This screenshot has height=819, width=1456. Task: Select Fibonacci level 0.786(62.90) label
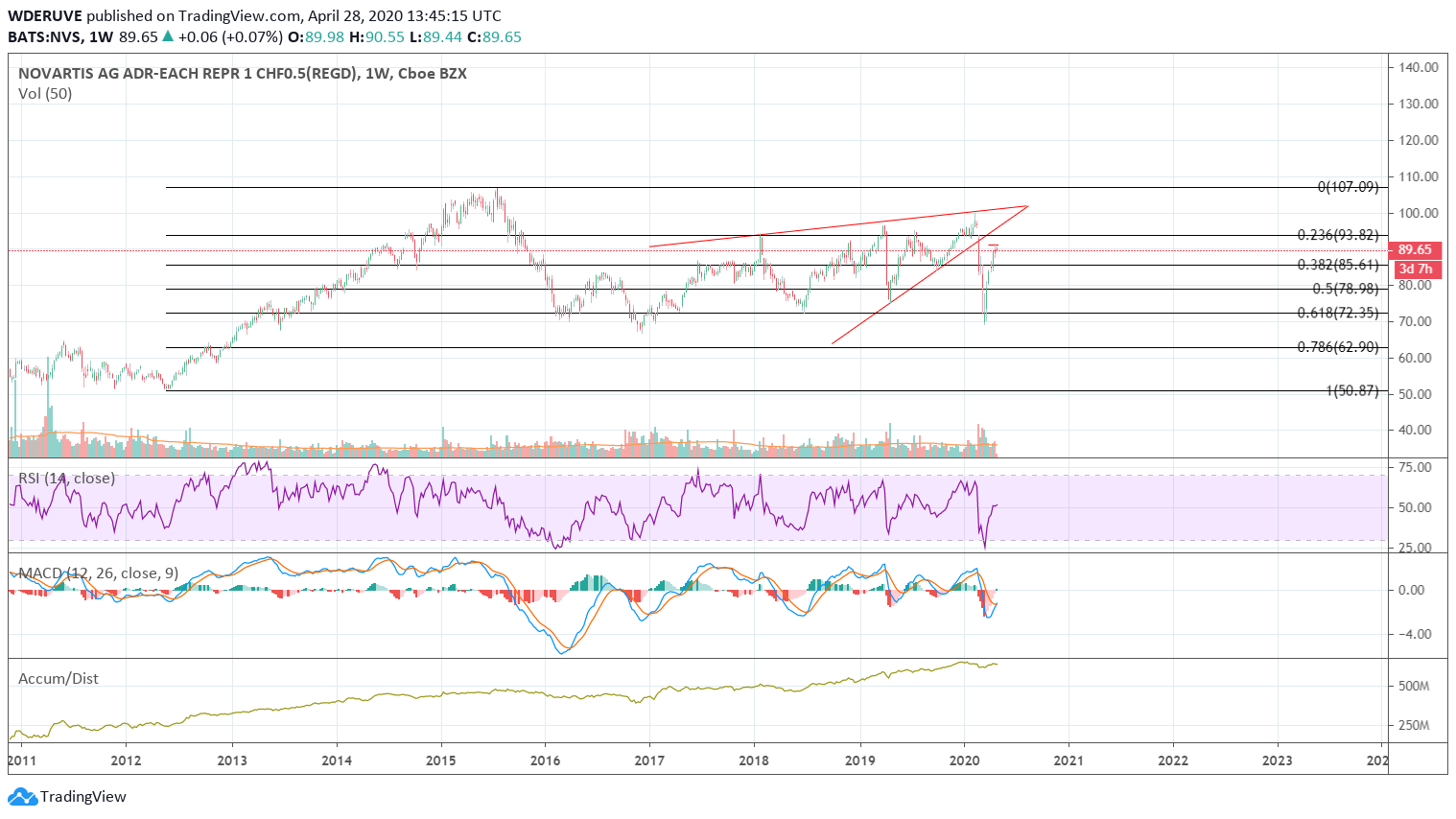pyautogui.click(x=1337, y=347)
